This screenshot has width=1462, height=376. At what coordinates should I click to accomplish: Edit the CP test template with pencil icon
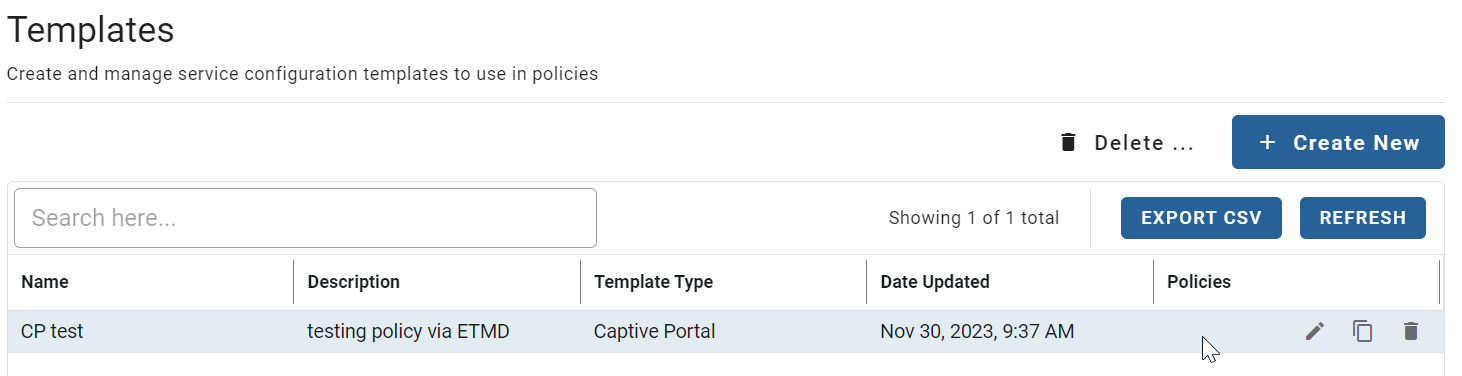1315,331
